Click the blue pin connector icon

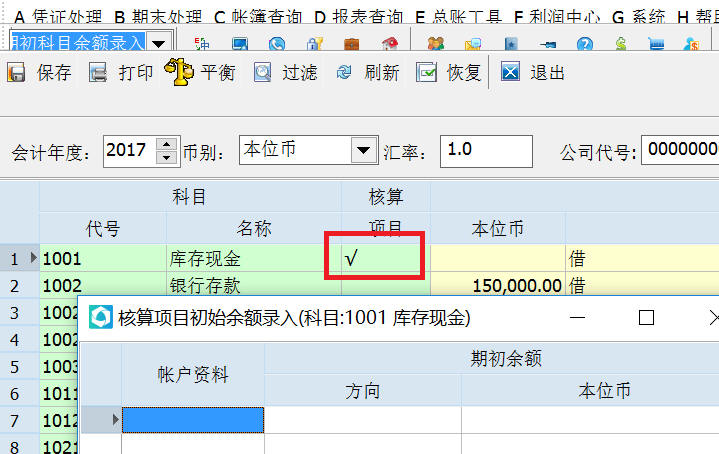[x=548, y=44]
